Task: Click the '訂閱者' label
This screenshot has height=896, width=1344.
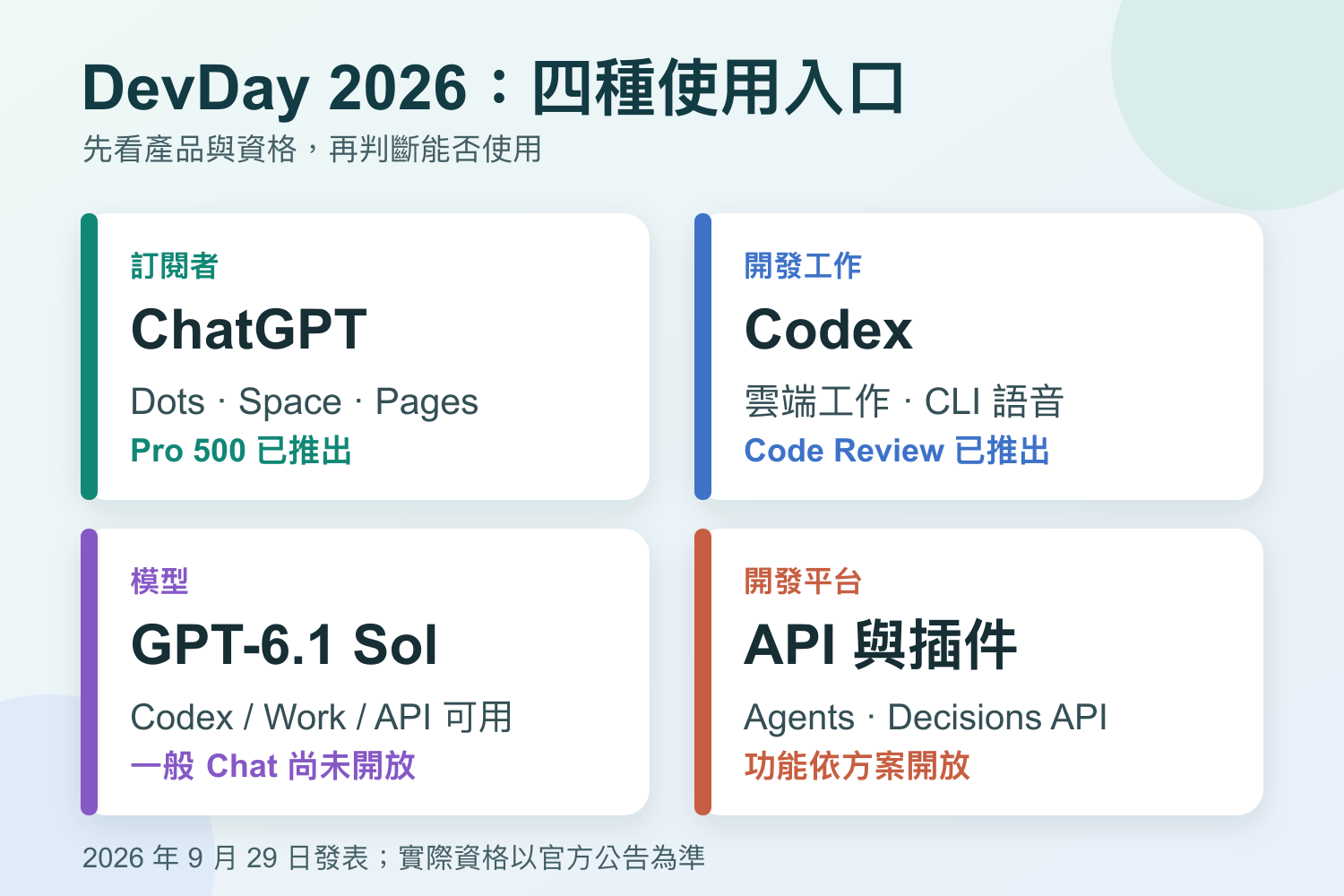Action: 175,266
